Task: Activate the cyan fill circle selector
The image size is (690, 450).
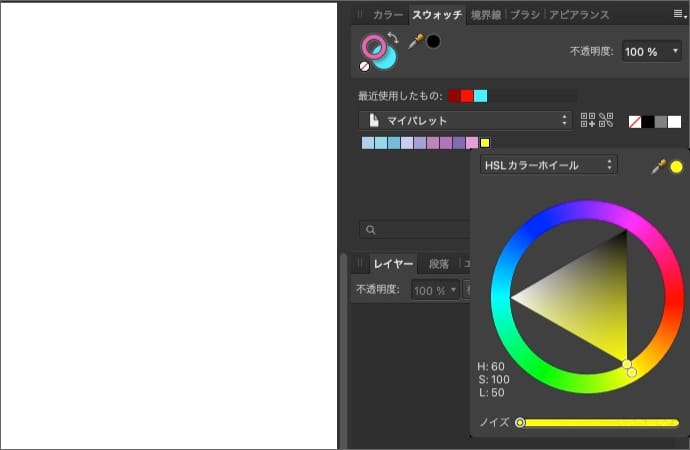Action: 387,59
